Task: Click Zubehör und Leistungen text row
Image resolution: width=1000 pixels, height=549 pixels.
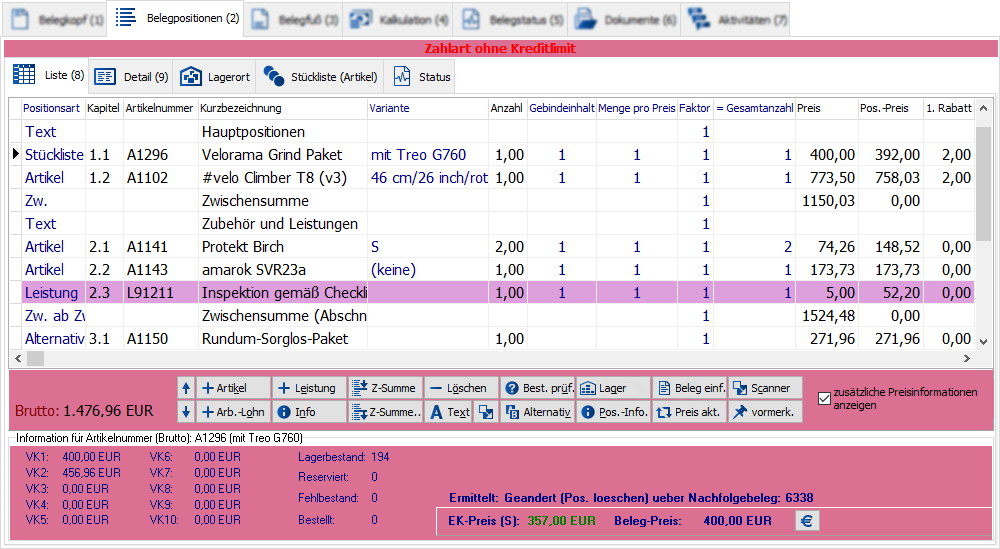Action: coord(491,224)
